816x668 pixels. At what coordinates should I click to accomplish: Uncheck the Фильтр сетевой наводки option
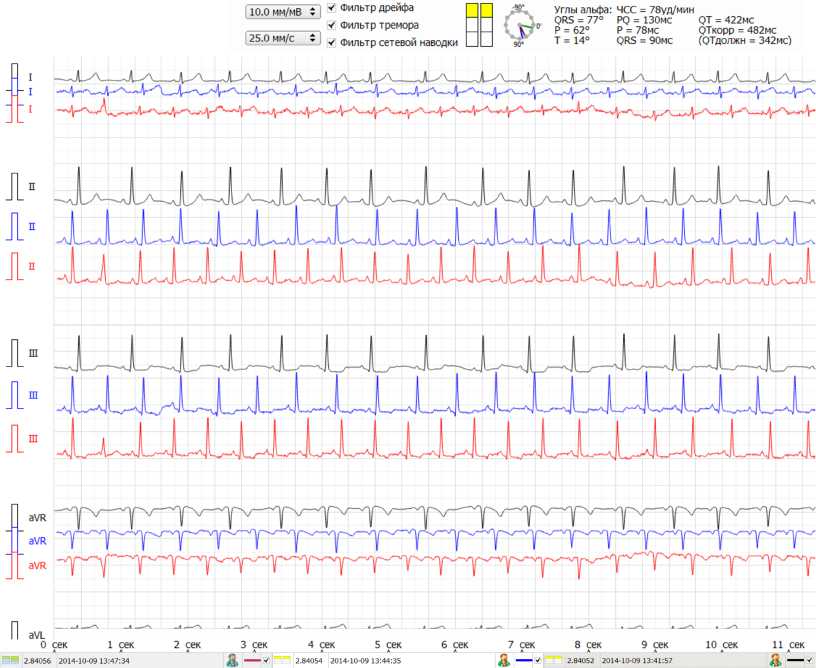point(332,43)
